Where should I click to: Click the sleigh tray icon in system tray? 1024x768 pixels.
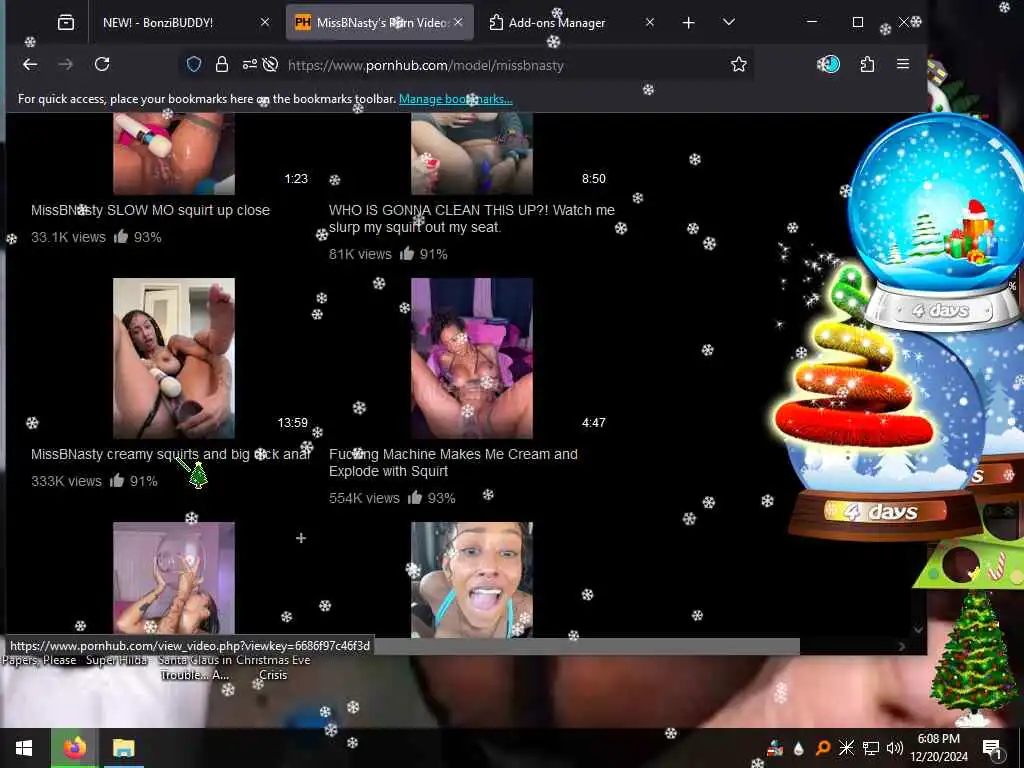[775, 748]
